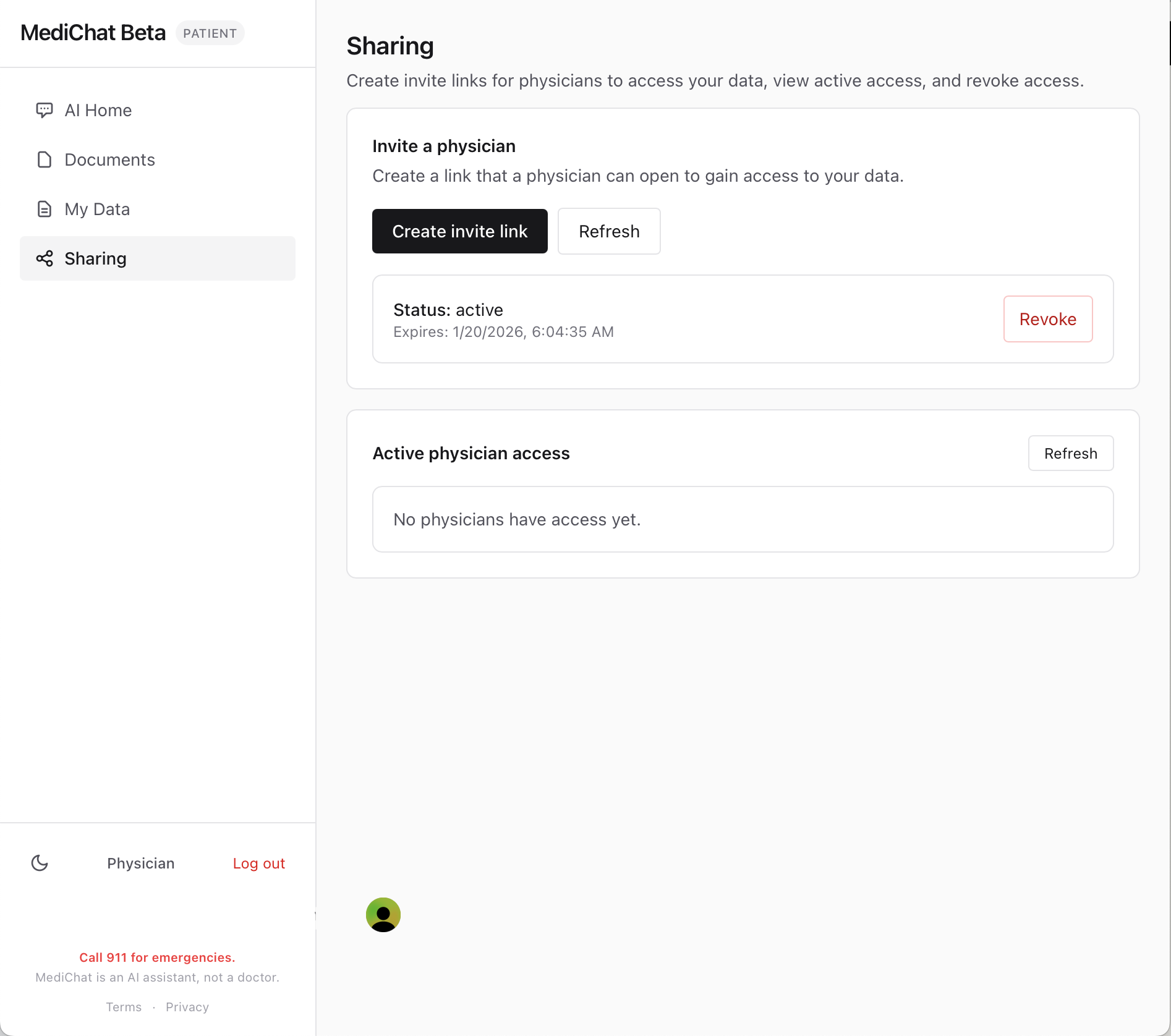Switch to Physician mode
The width and height of the screenshot is (1171, 1036).
[140, 863]
